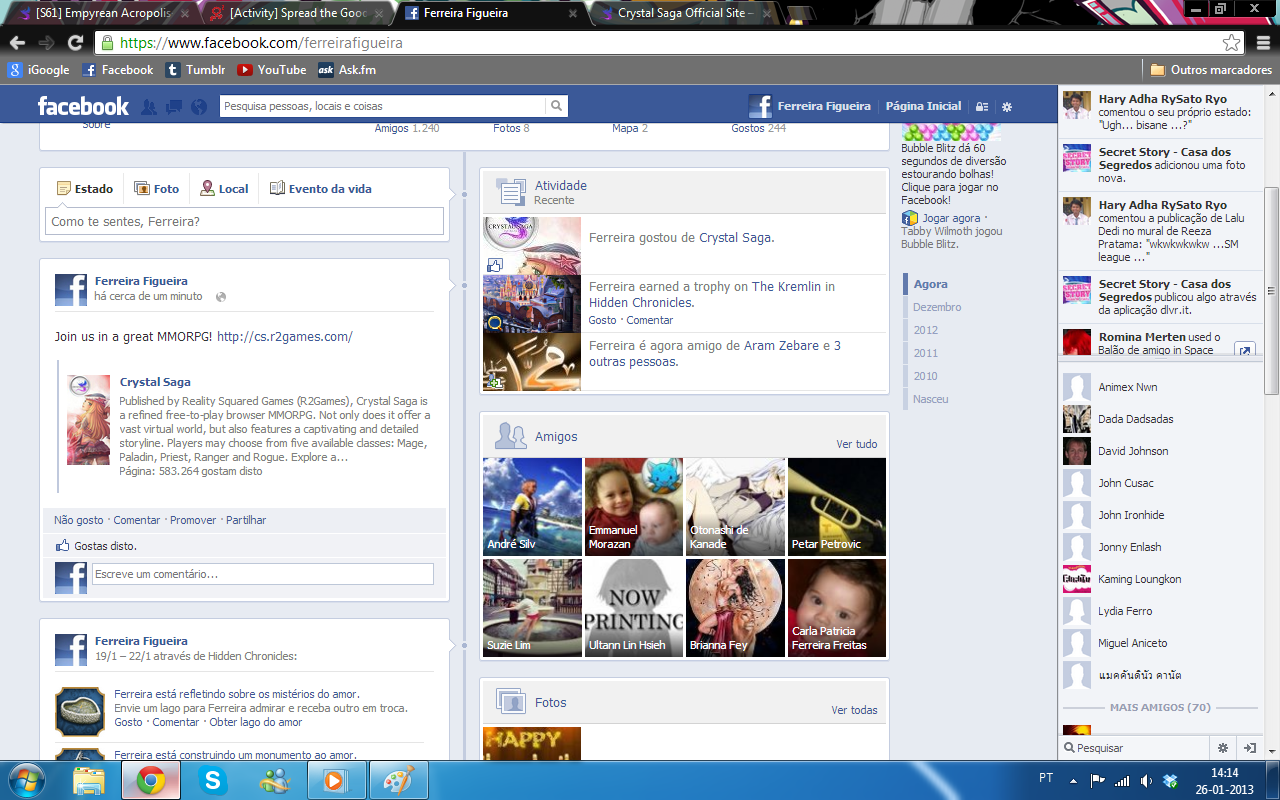The image size is (1280, 800).
Task: Open Skype from the taskbar
Action: click(x=213, y=780)
